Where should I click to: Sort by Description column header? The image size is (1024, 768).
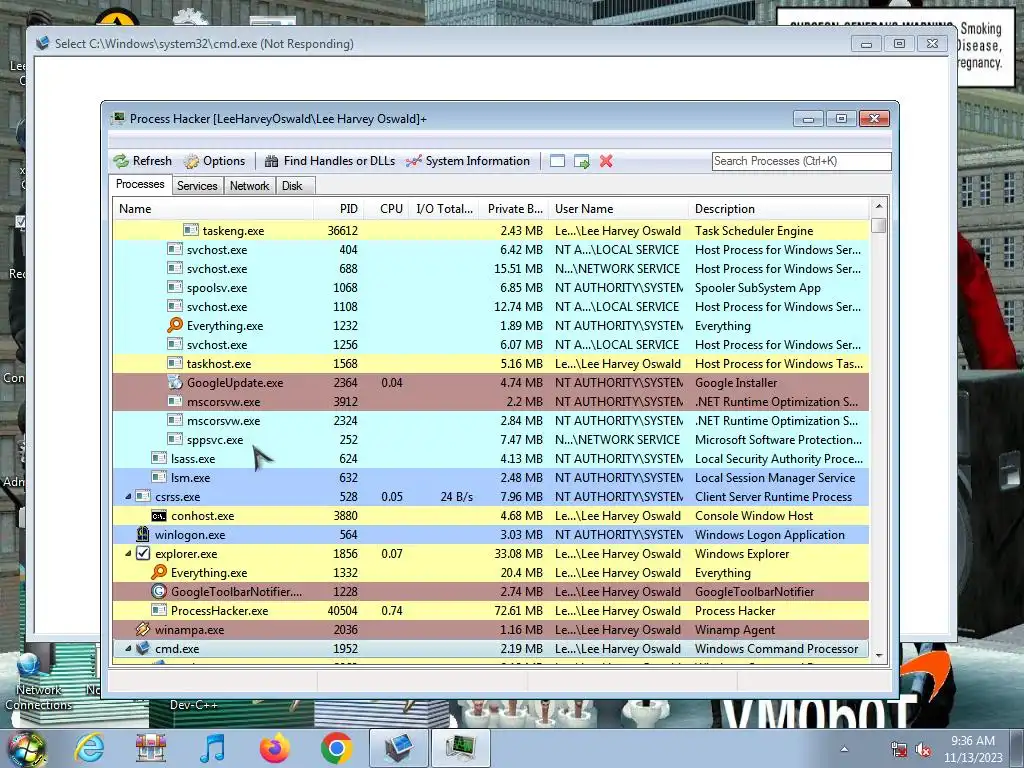(778, 209)
